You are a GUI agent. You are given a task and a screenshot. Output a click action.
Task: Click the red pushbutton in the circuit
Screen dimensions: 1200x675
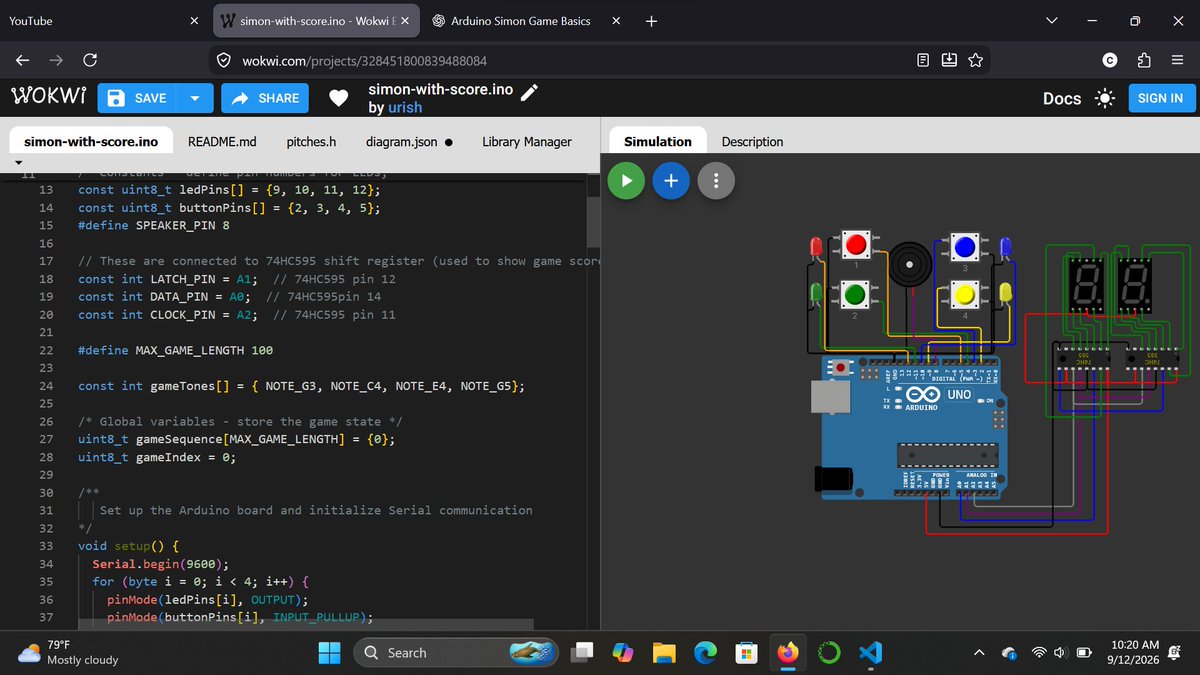(x=856, y=244)
